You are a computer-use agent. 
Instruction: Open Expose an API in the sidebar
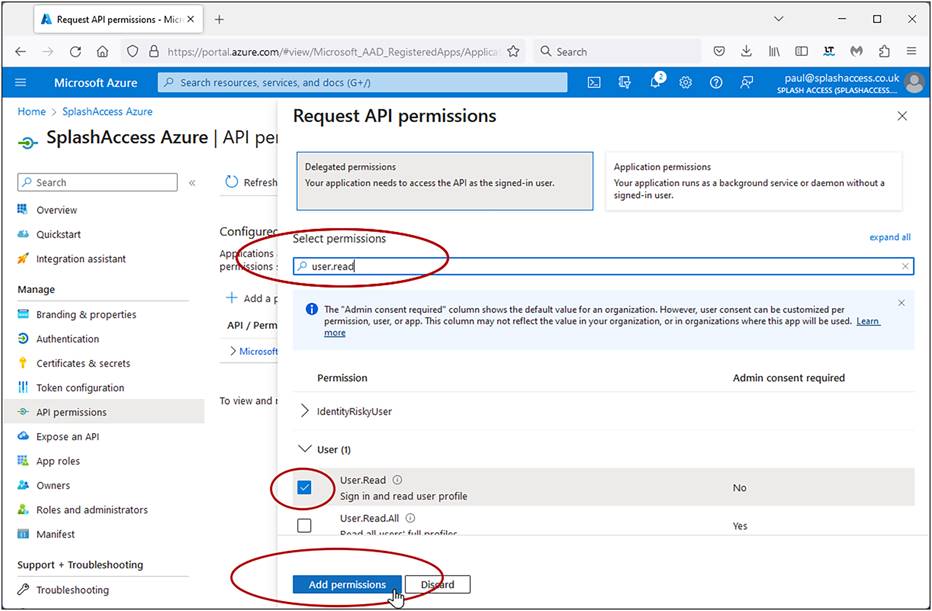pyautogui.click(x=68, y=436)
